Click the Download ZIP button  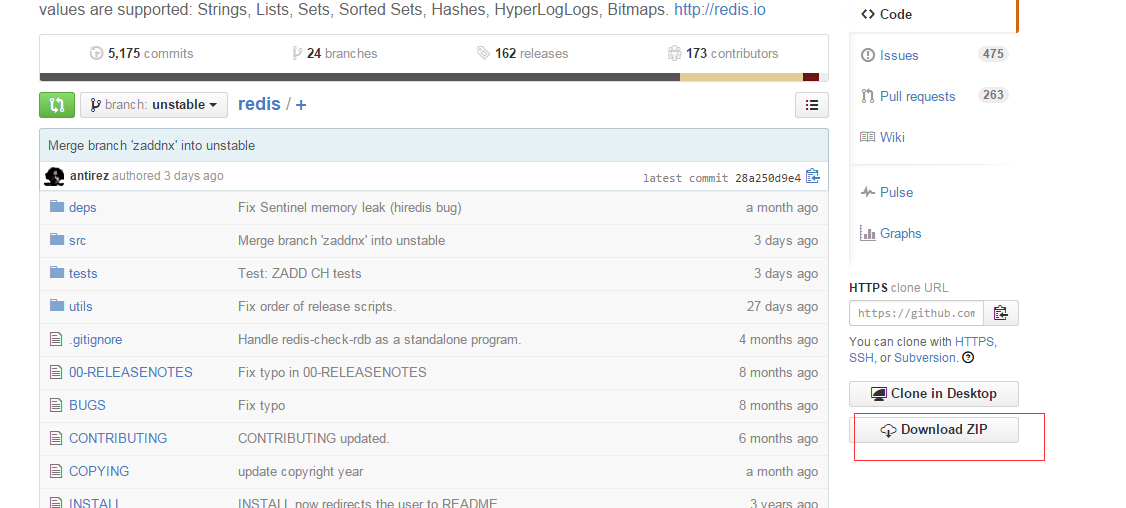click(x=934, y=430)
